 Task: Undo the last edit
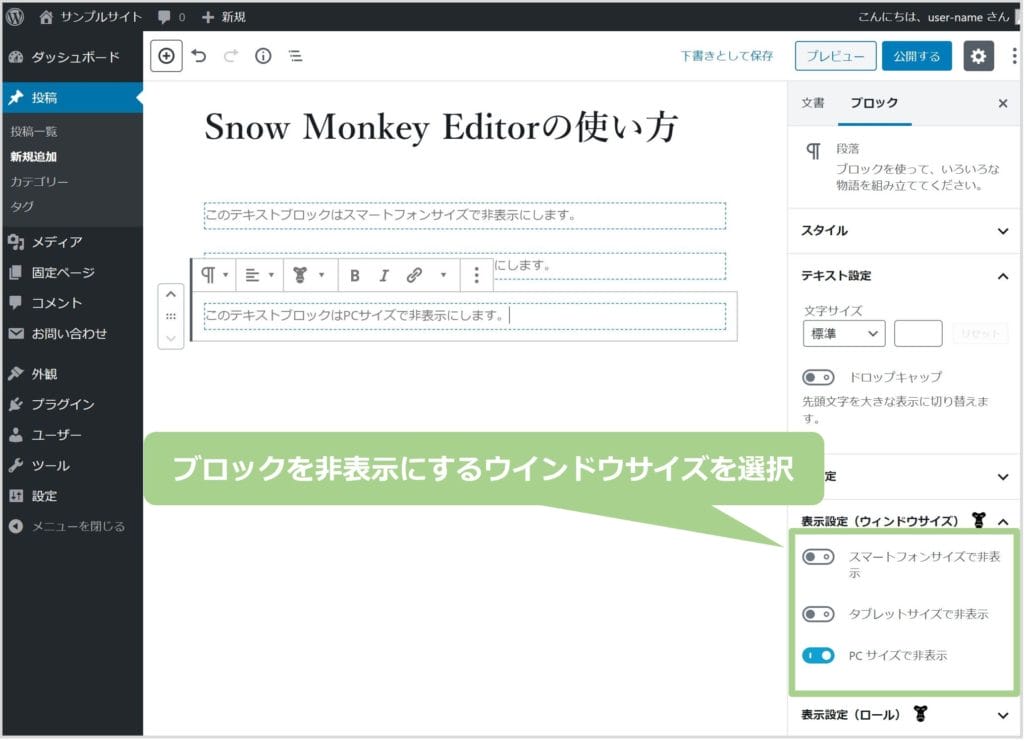199,56
